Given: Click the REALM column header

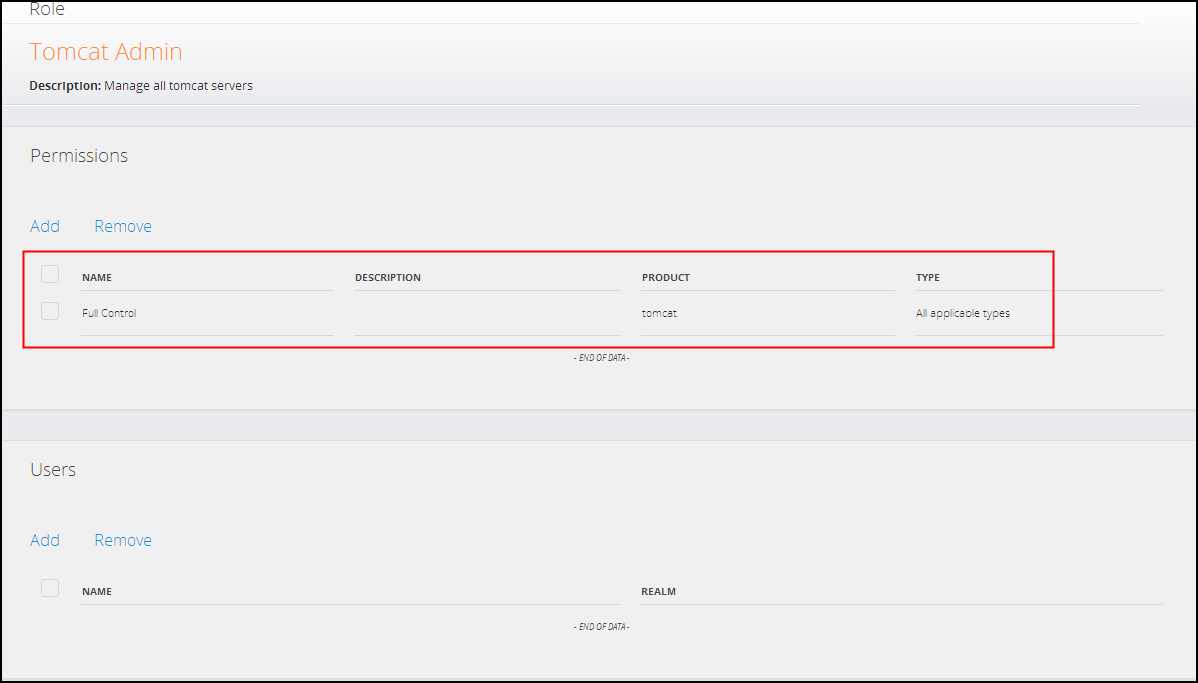Looking at the screenshot, I should 658,592.
